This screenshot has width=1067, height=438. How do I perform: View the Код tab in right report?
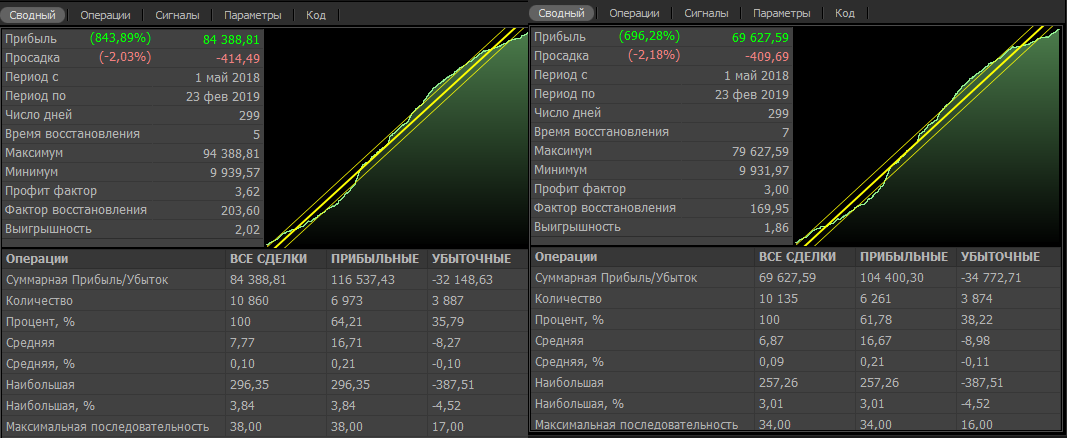pyautogui.click(x=844, y=13)
